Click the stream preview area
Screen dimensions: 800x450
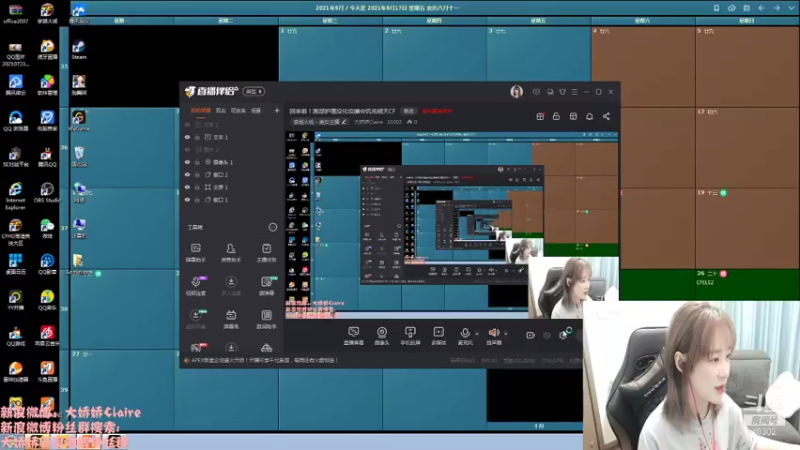click(x=452, y=226)
